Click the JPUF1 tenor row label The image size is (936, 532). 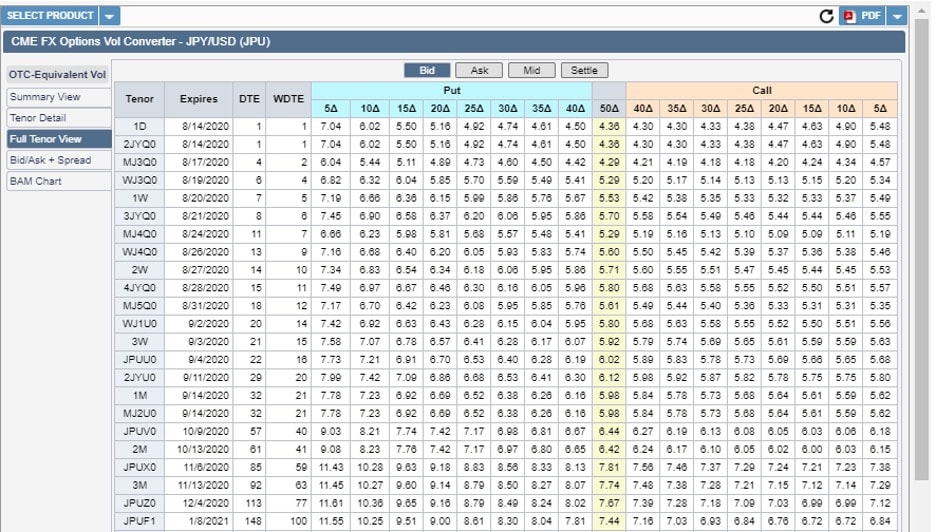140,522
